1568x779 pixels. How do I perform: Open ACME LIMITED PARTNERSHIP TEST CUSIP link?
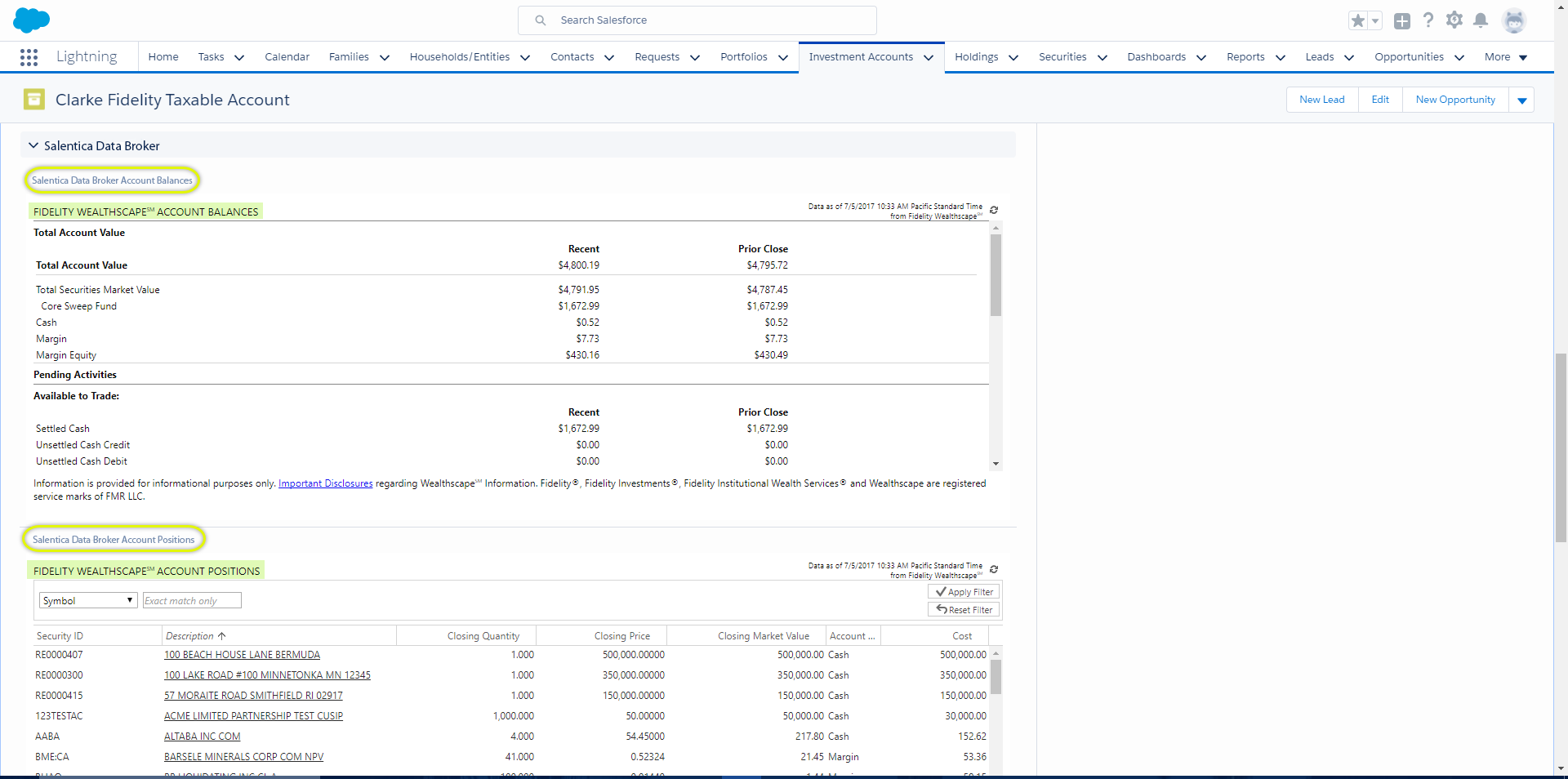point(253,716)
